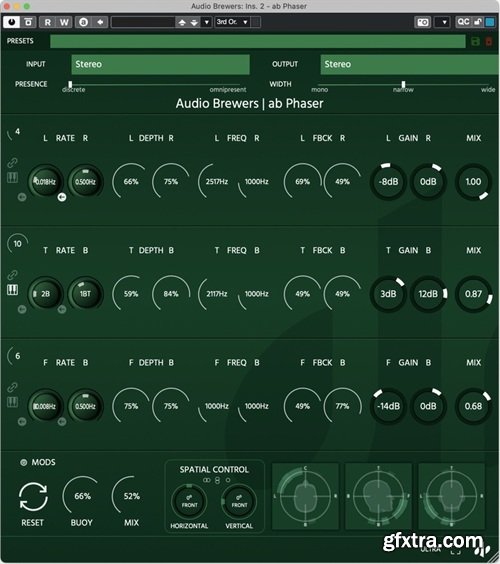Click the L/R row MIX 1.00 knob
500x564 pixels.
click(x=473, y=182)
